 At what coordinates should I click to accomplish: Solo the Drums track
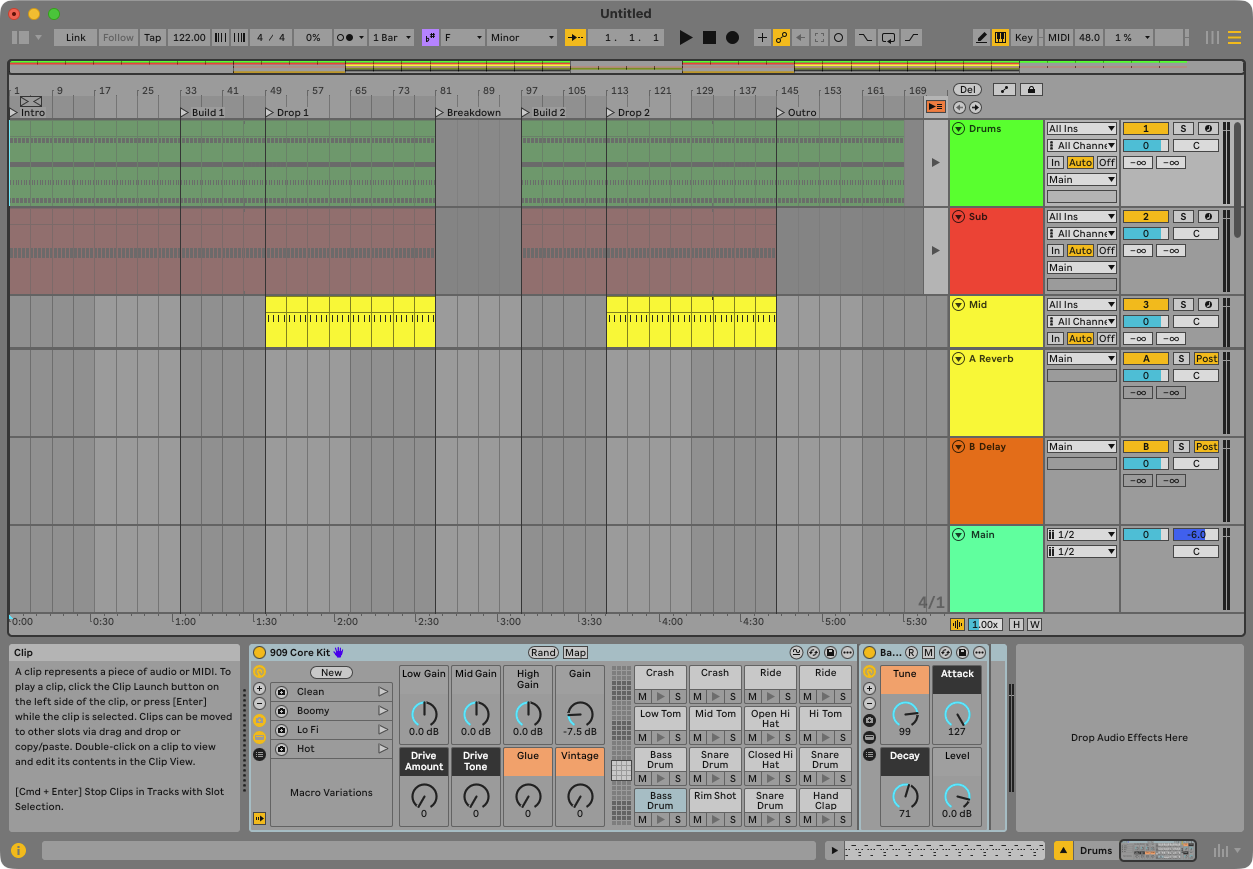pyautogui.click(x=1182, y=128)
